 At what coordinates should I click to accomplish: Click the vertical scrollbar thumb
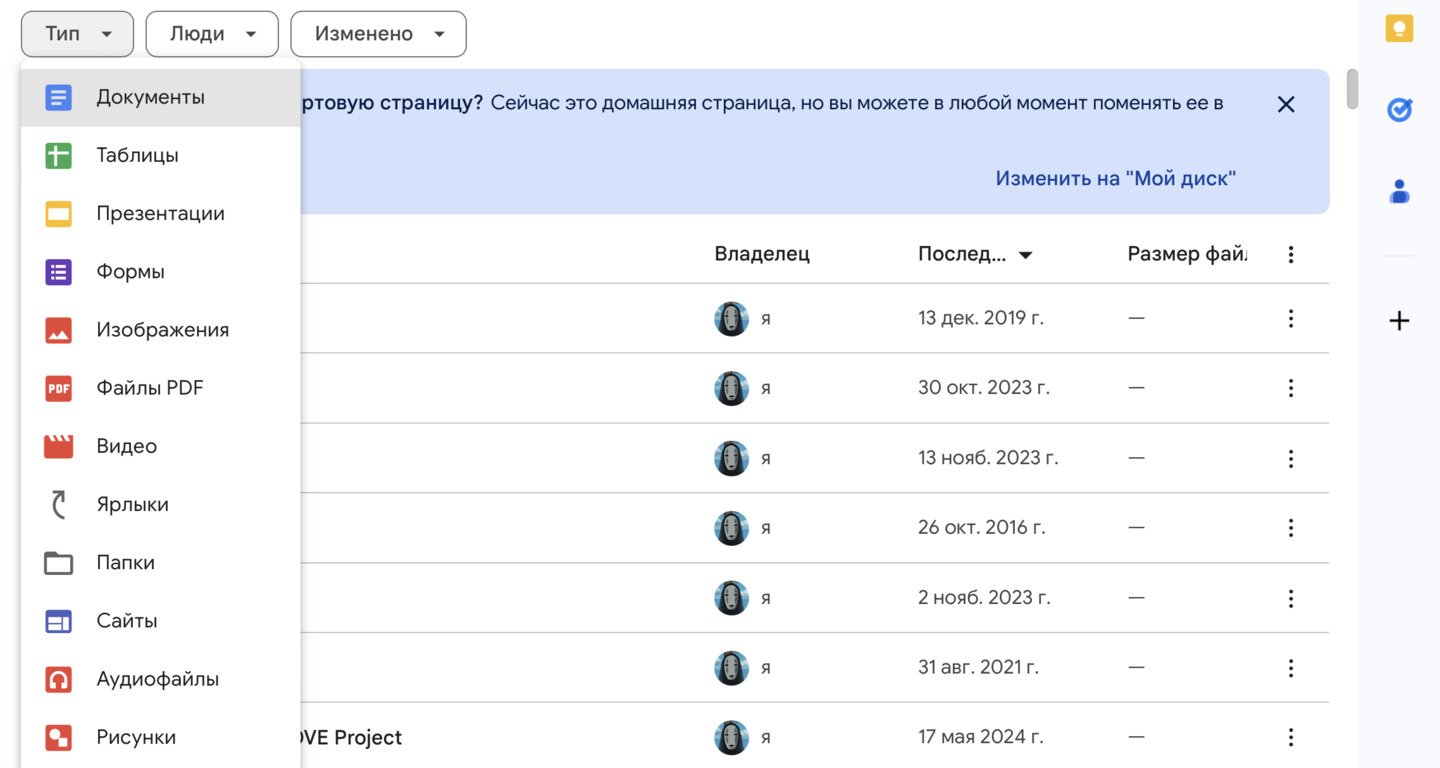tap(1352, 88)
